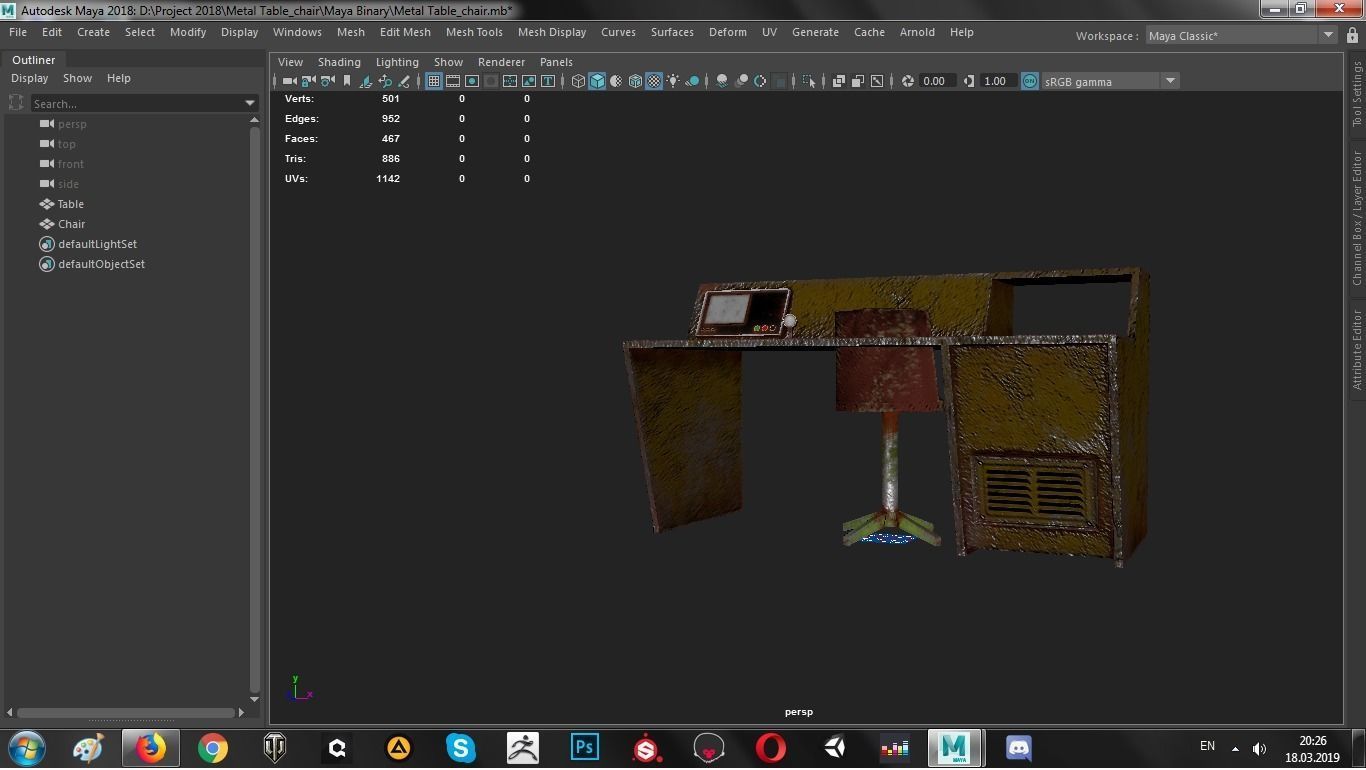Click the Bookmarks icon in panel toolbar
Viewport: 1366px width, 770px height.
coord(346,81)
